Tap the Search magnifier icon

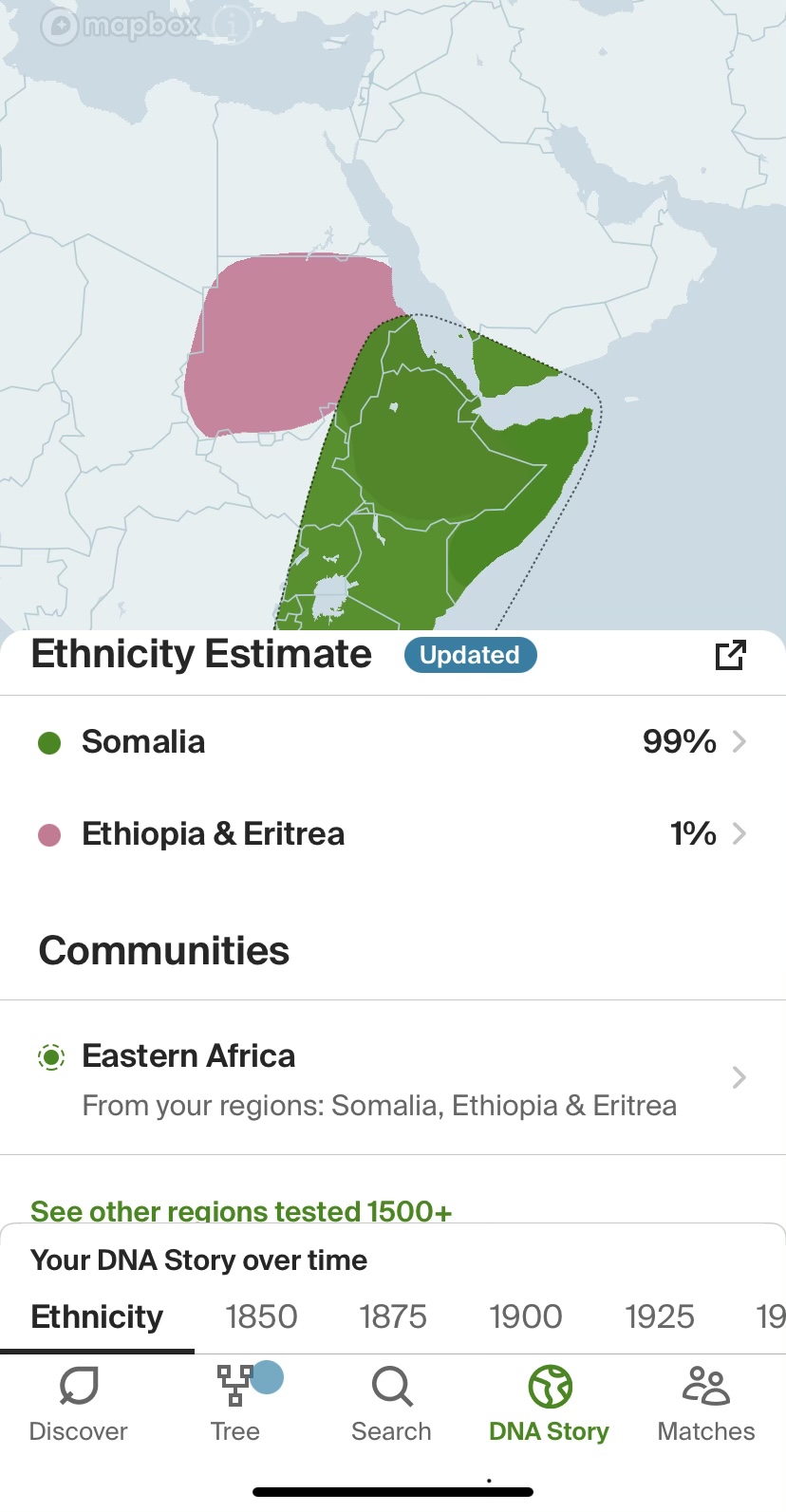tap(392, 1387)
